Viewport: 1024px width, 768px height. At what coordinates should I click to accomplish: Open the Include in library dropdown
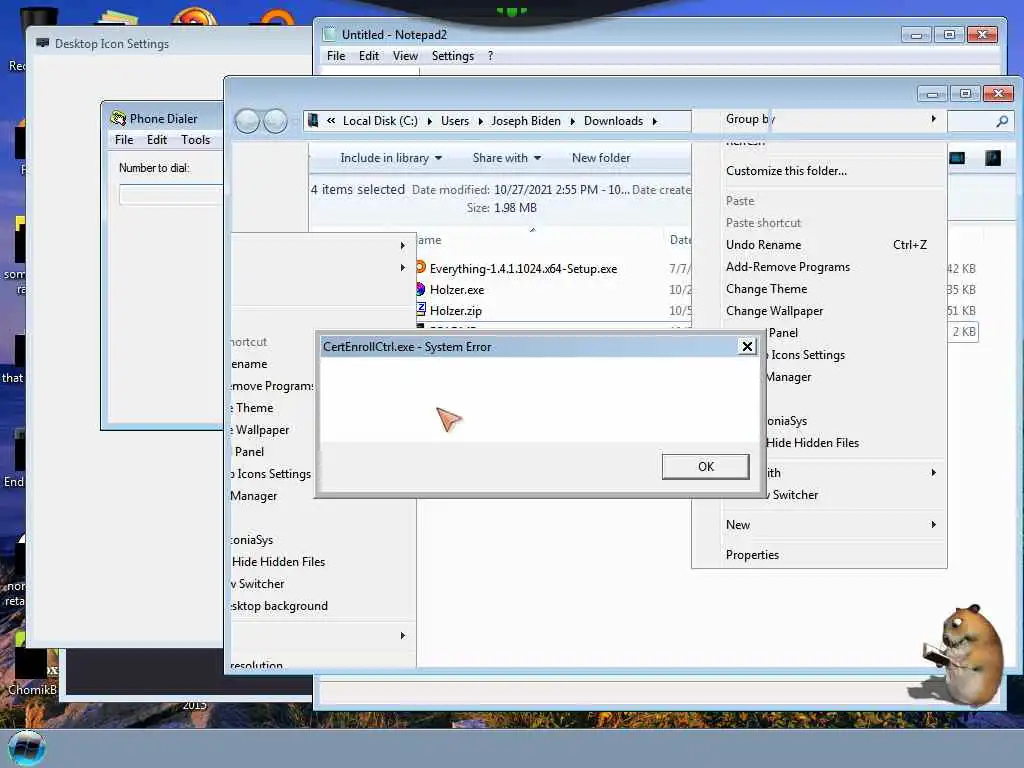pos(391,158)
